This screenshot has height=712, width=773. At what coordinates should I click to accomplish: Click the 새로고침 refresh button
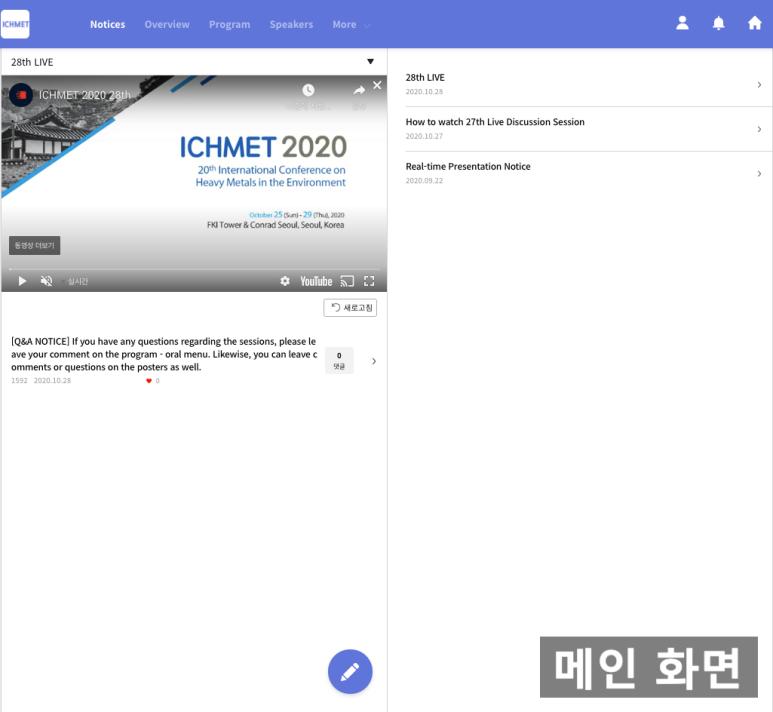[350, 308]
